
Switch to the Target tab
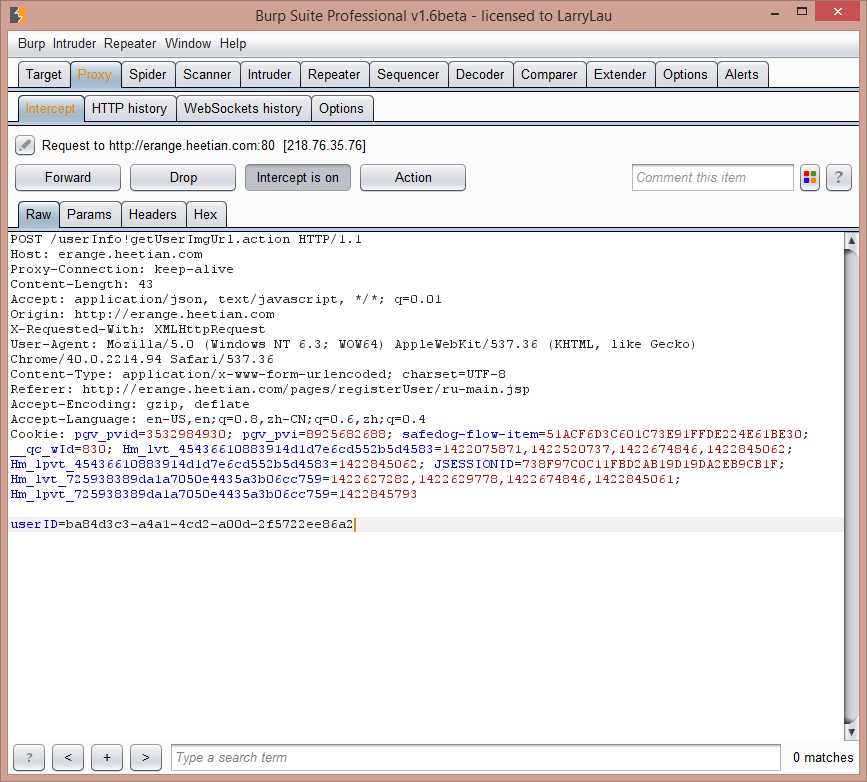[x=44, y=75]
